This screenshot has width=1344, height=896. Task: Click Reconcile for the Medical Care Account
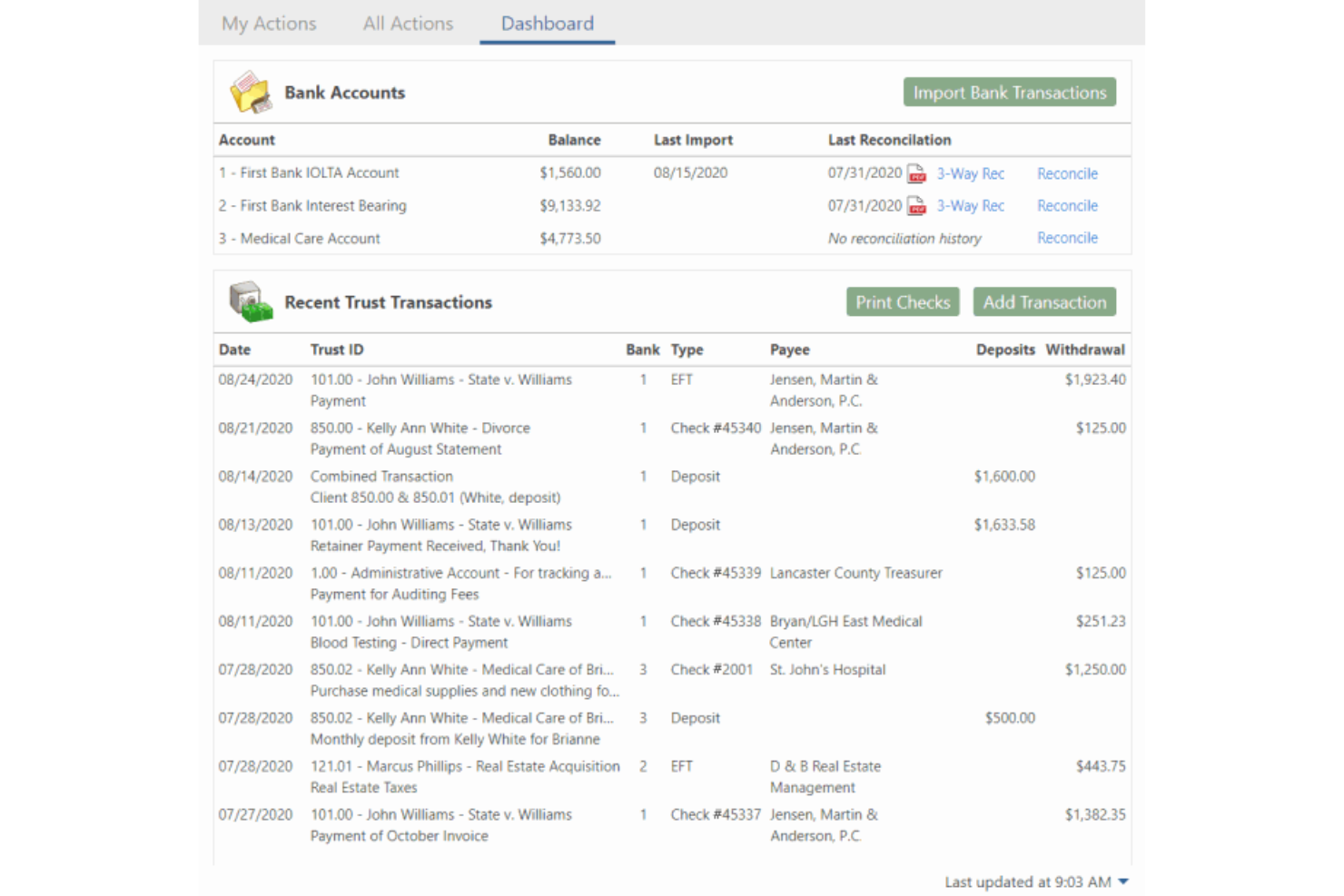click(1067, 238)
